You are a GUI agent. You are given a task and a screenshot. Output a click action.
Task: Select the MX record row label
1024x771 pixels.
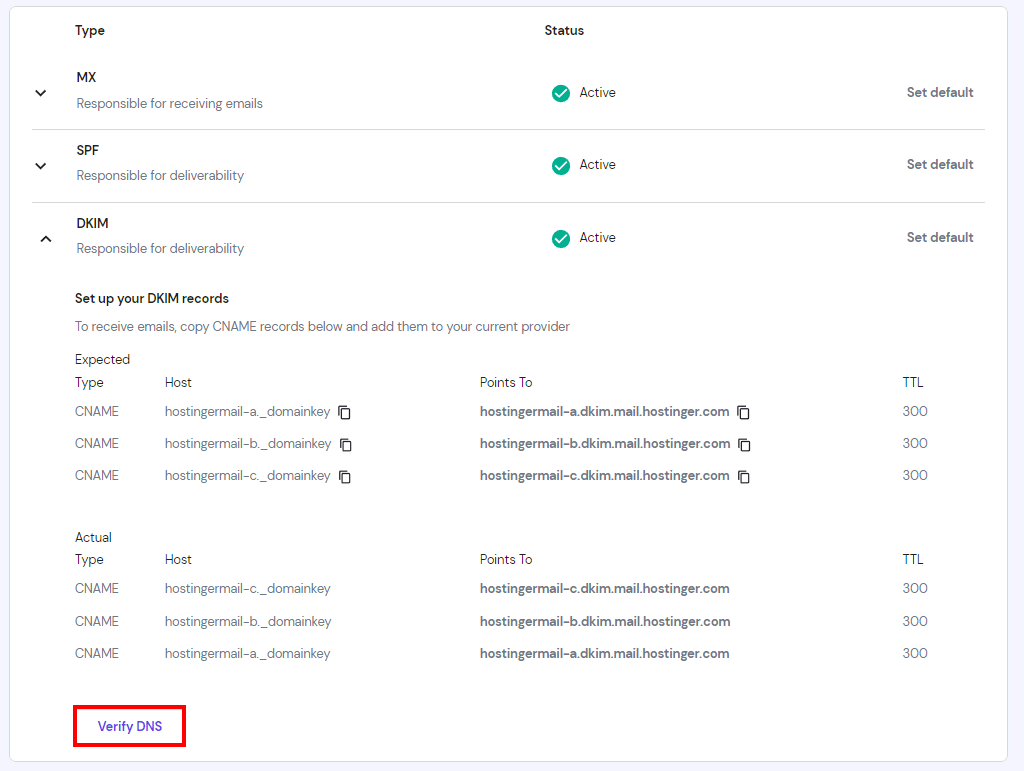85,77
